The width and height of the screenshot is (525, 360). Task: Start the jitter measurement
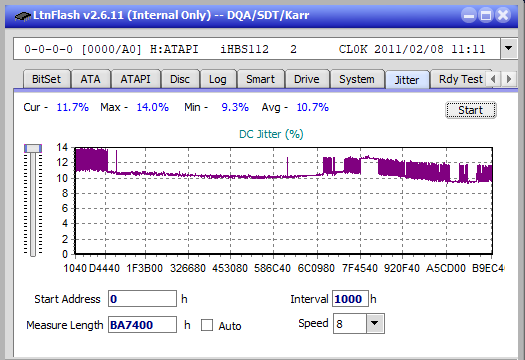pyautogui.click(x=470, y=110)
